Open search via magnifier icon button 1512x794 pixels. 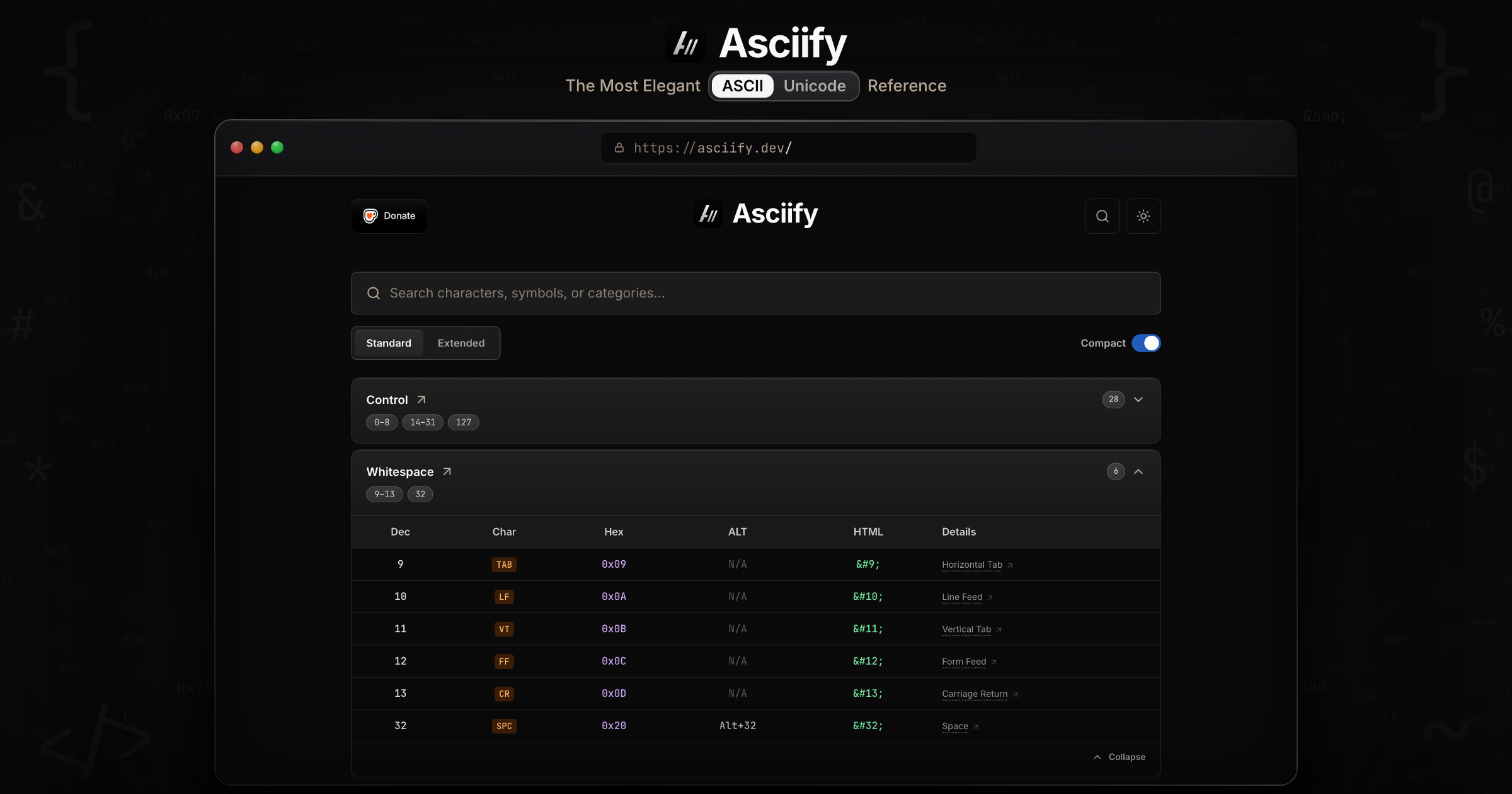coord(1102,216)
